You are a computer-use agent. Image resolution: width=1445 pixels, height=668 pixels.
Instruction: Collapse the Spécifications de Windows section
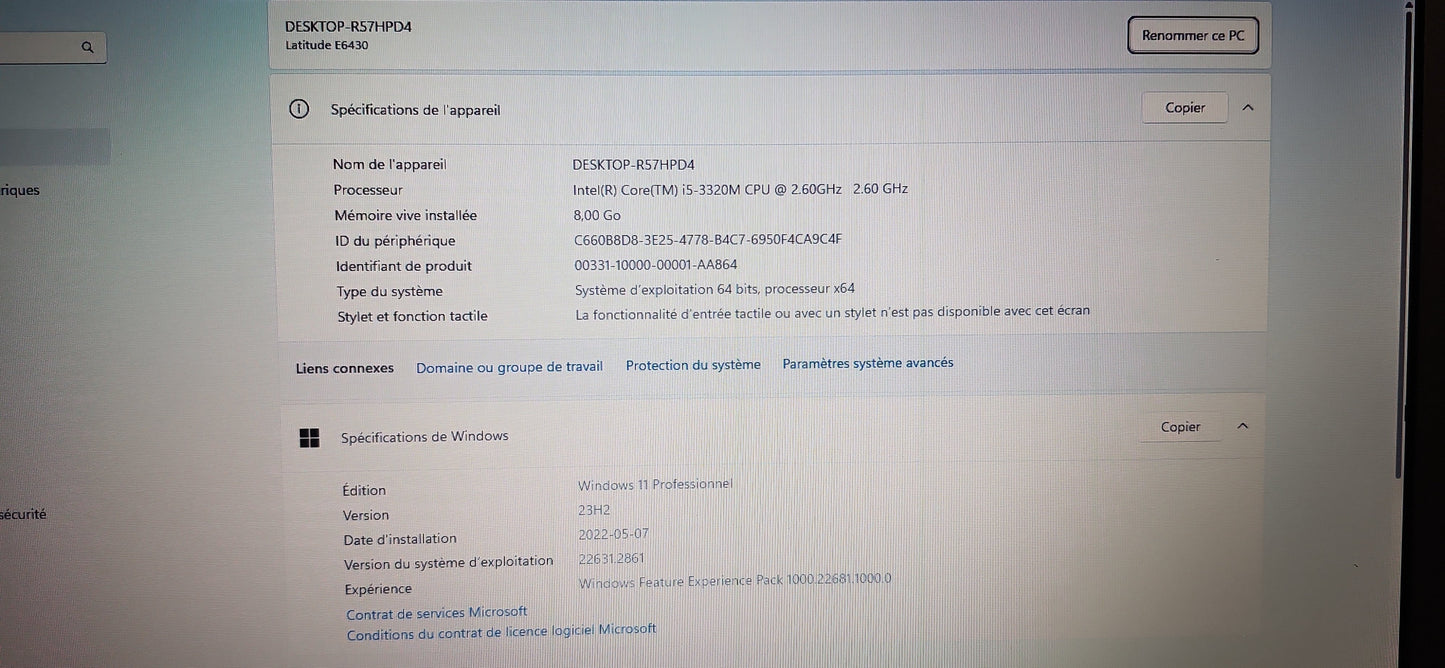1243,425
